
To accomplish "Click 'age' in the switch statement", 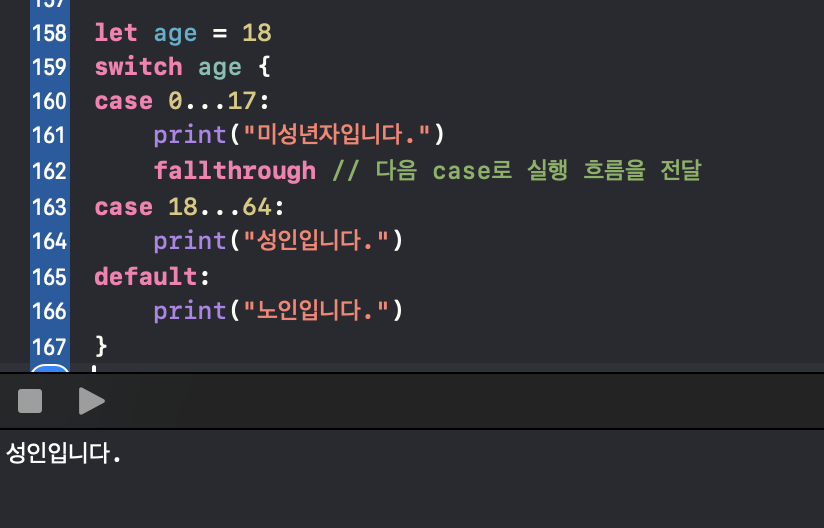I will pos(220,68).
